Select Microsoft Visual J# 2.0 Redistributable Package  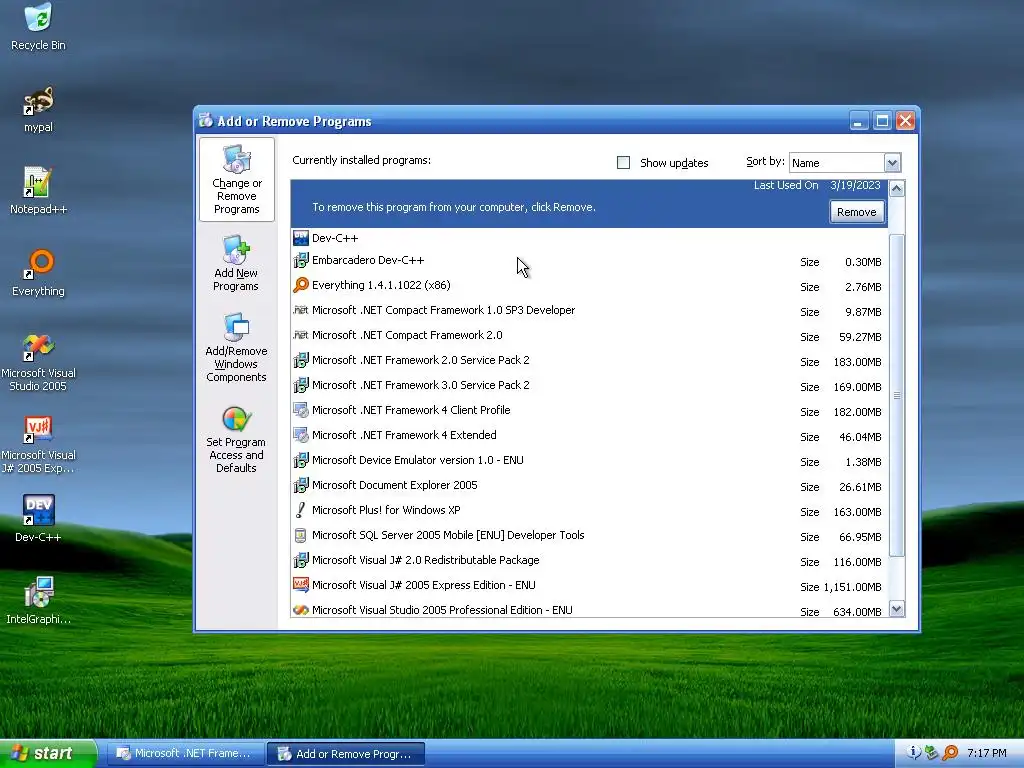click(x=589, y=560)
